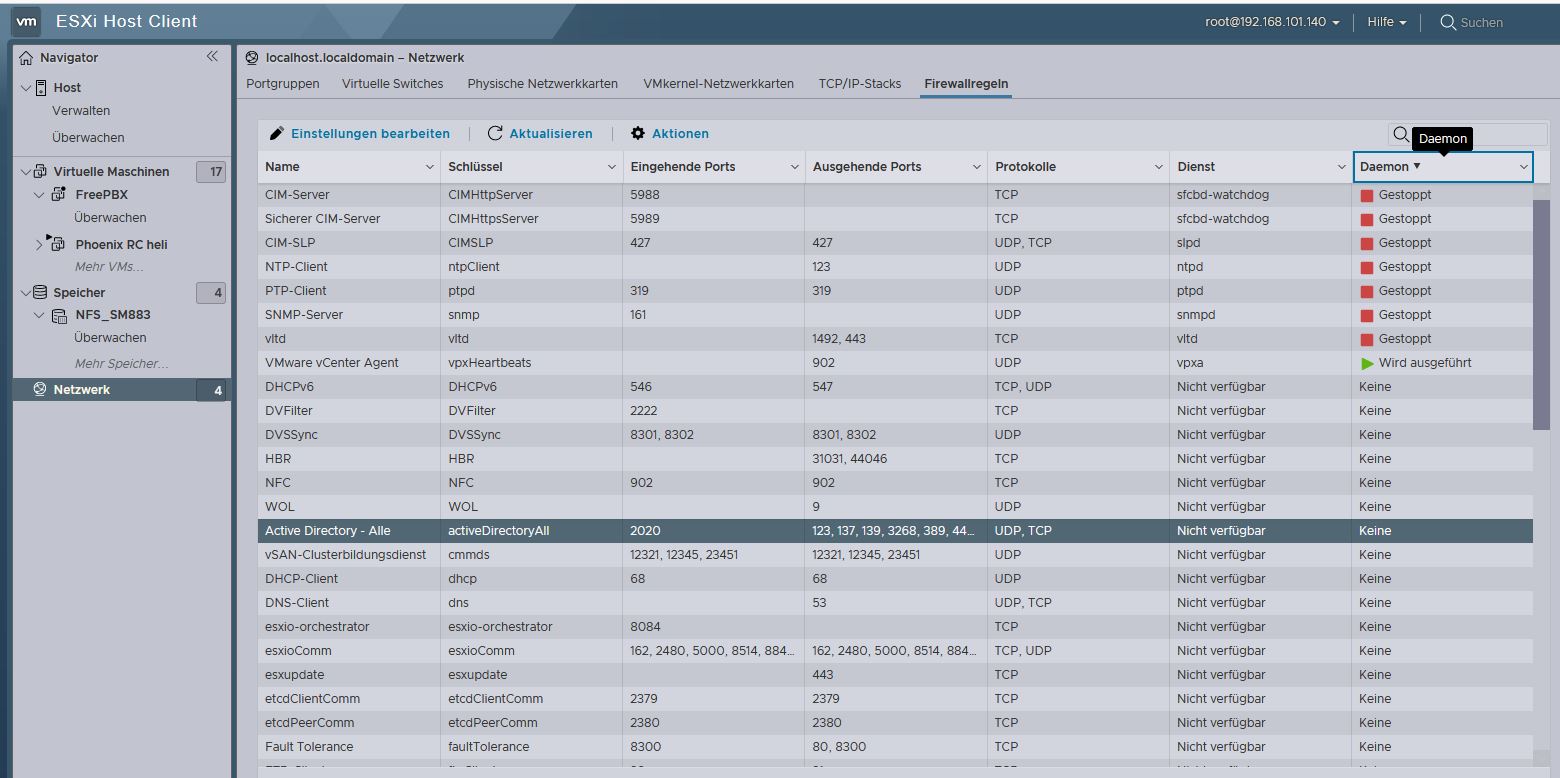
Task: Click the Aktualisieren refresh icon
Action: [495, 134]
